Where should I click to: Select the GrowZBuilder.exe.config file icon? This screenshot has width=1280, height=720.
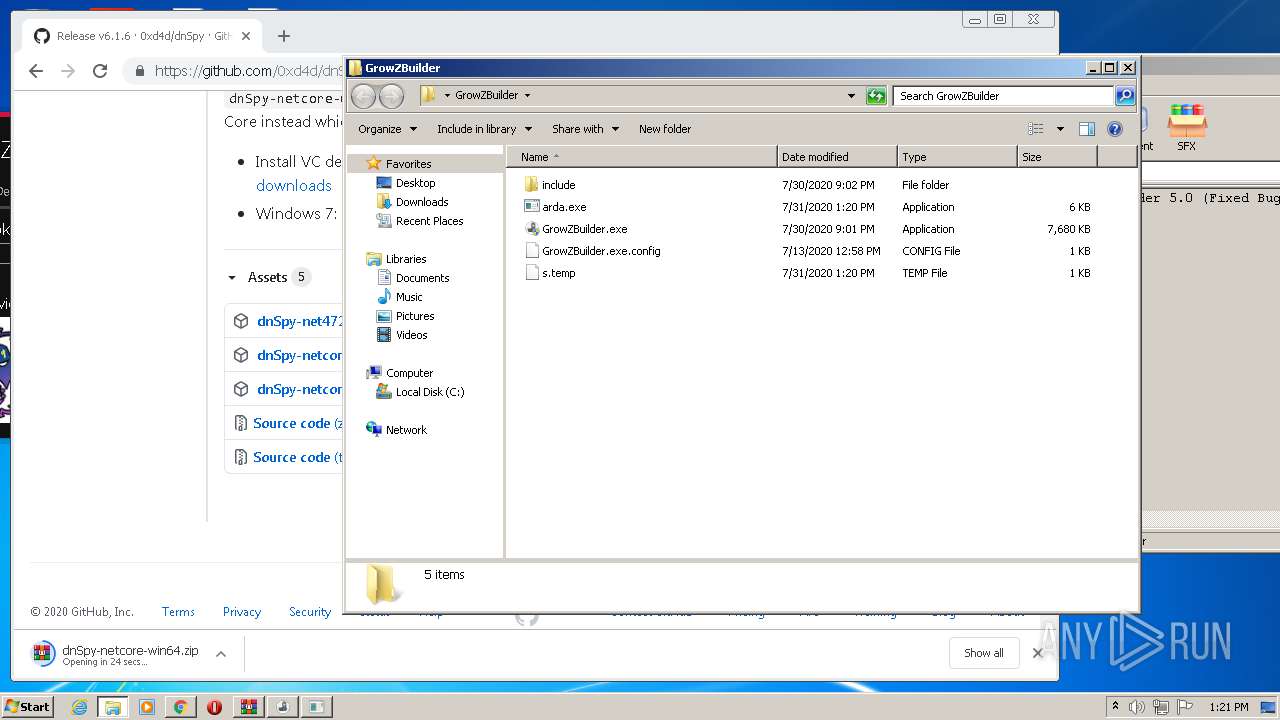(x=532, y=251)
